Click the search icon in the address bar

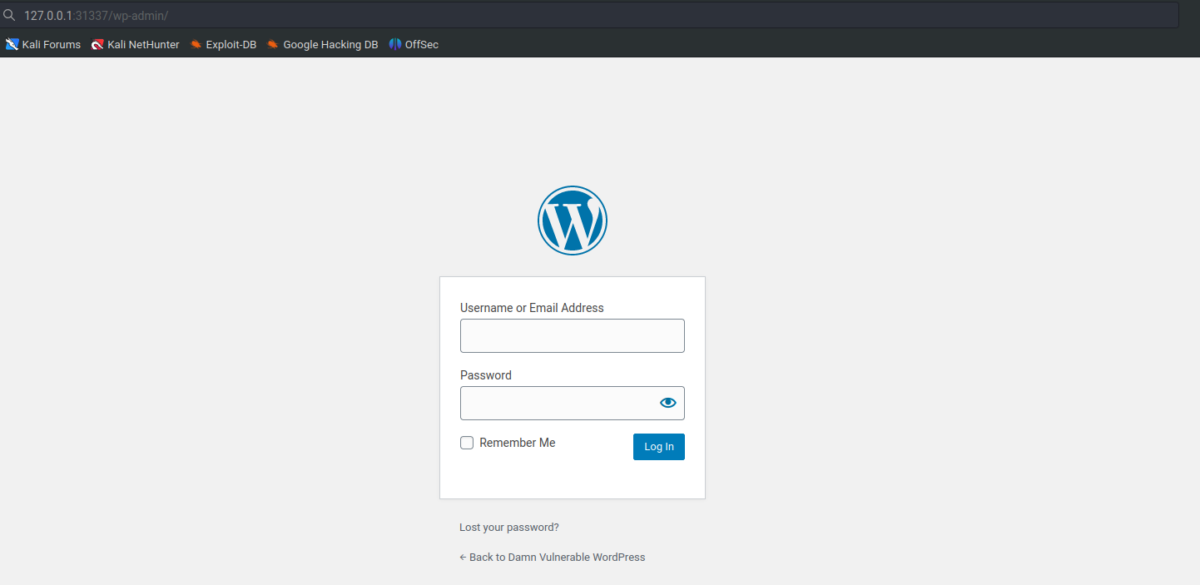(x=10, y=15)
